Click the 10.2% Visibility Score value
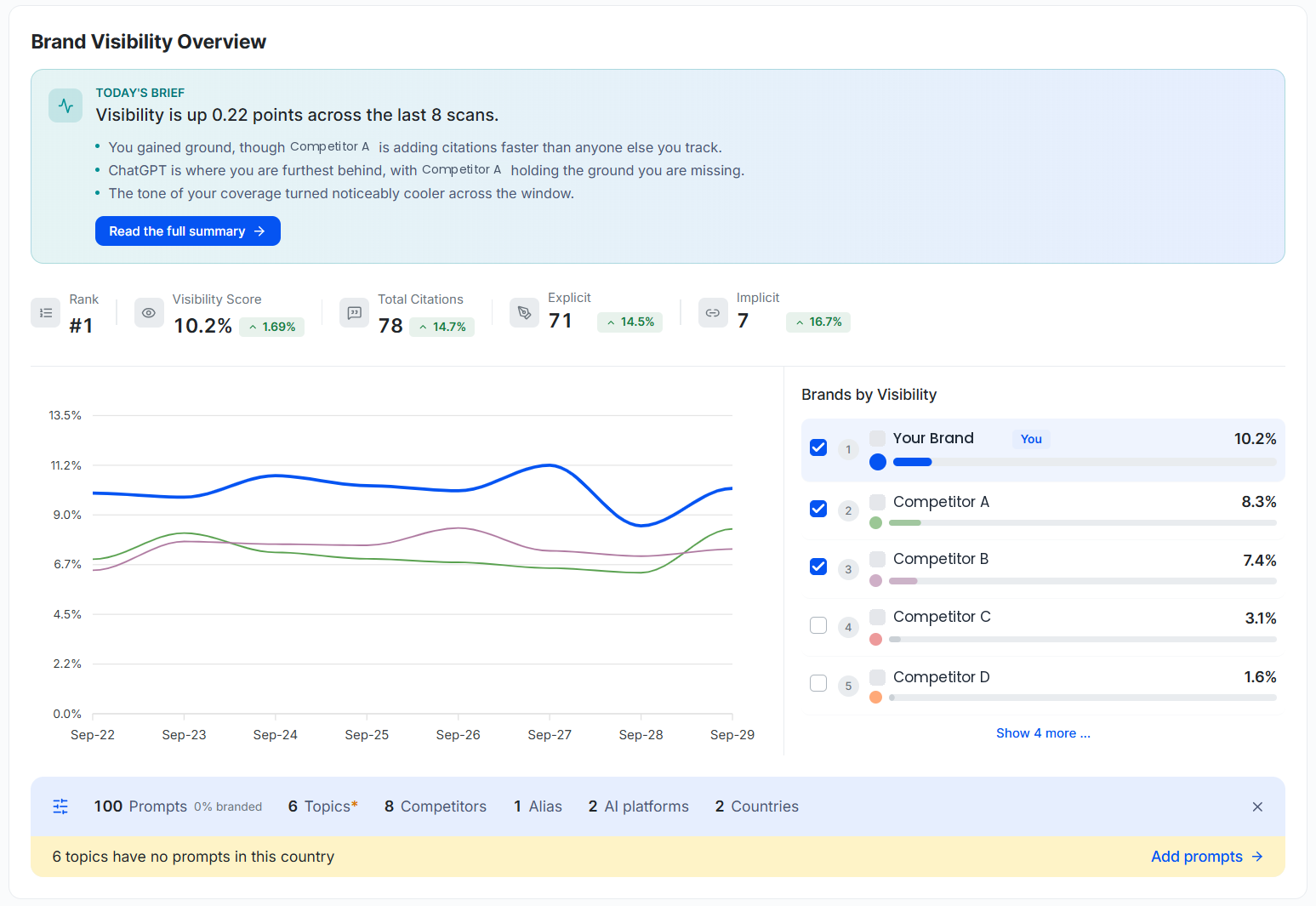The height and width of the screenshot is (906, 1316). [202, 326]
